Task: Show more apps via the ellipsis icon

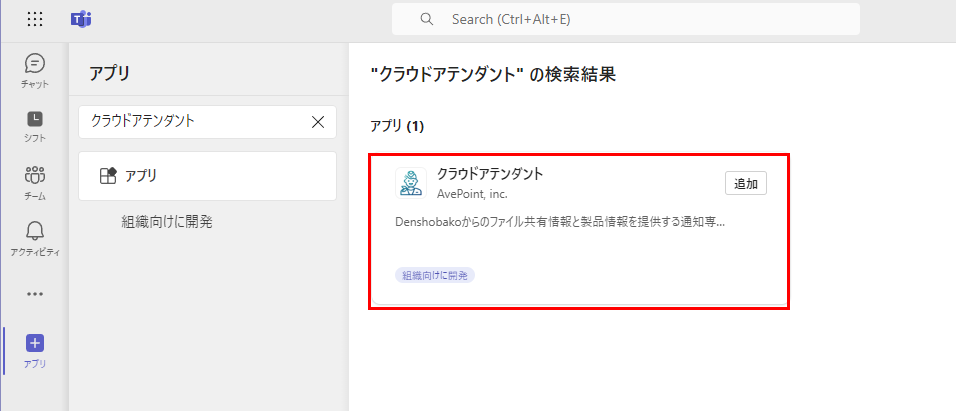Action: tap(35, 294)
